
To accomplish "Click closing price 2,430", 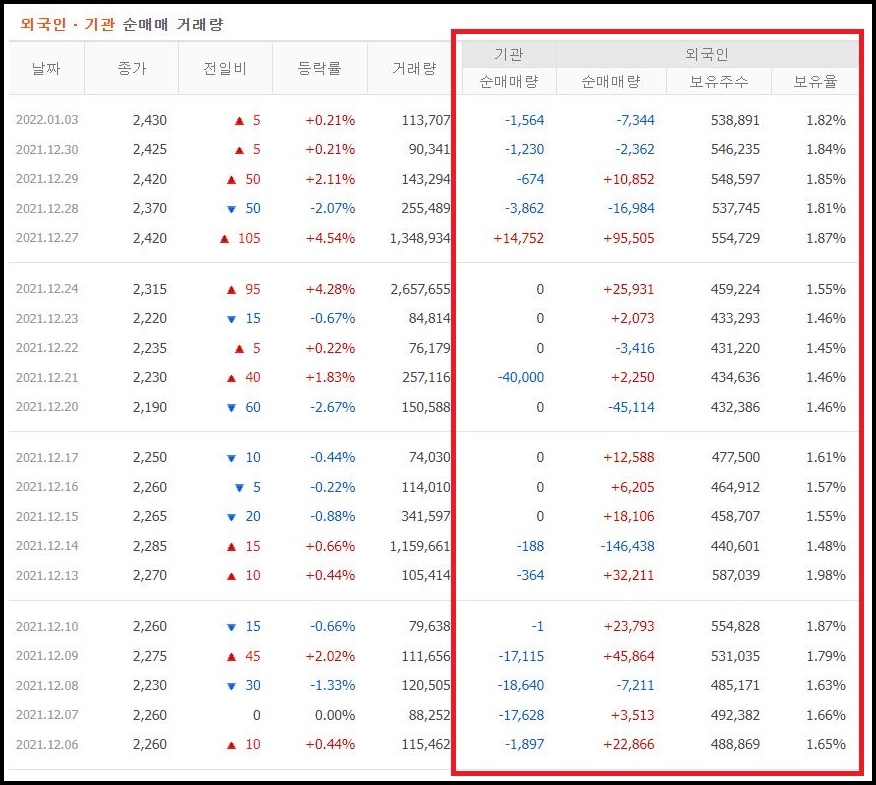I will coord(150,120).
